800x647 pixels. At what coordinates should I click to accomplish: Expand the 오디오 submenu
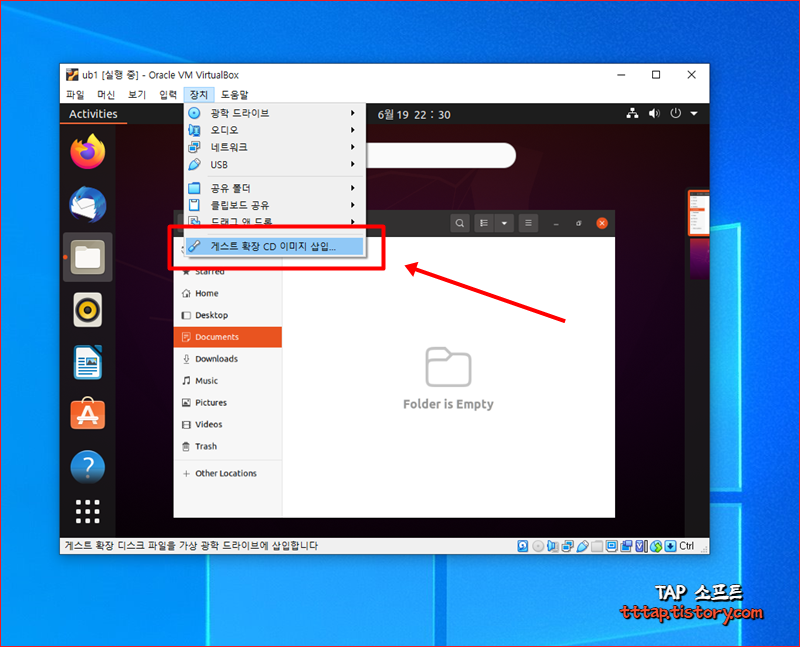[275, 130]
